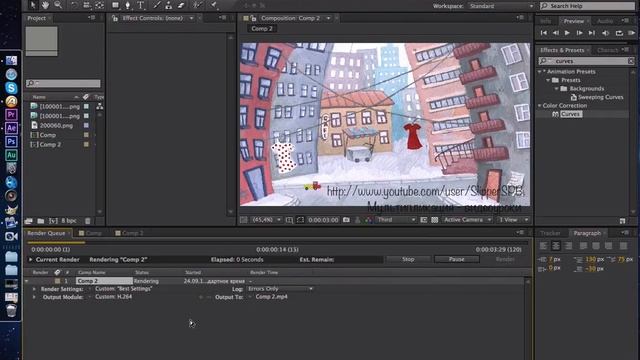Pause the current render
The image size is (640, 360).
[x=457, y=259]
